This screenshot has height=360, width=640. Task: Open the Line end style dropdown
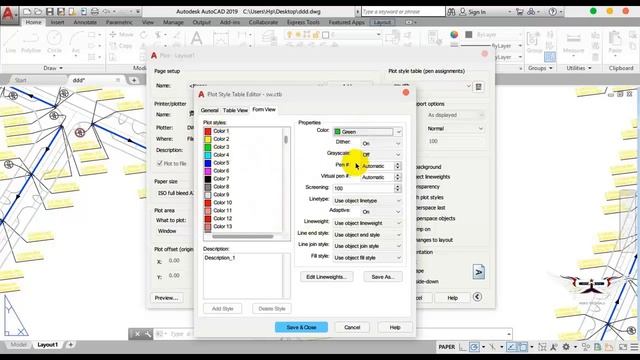[x=367, y=235]
